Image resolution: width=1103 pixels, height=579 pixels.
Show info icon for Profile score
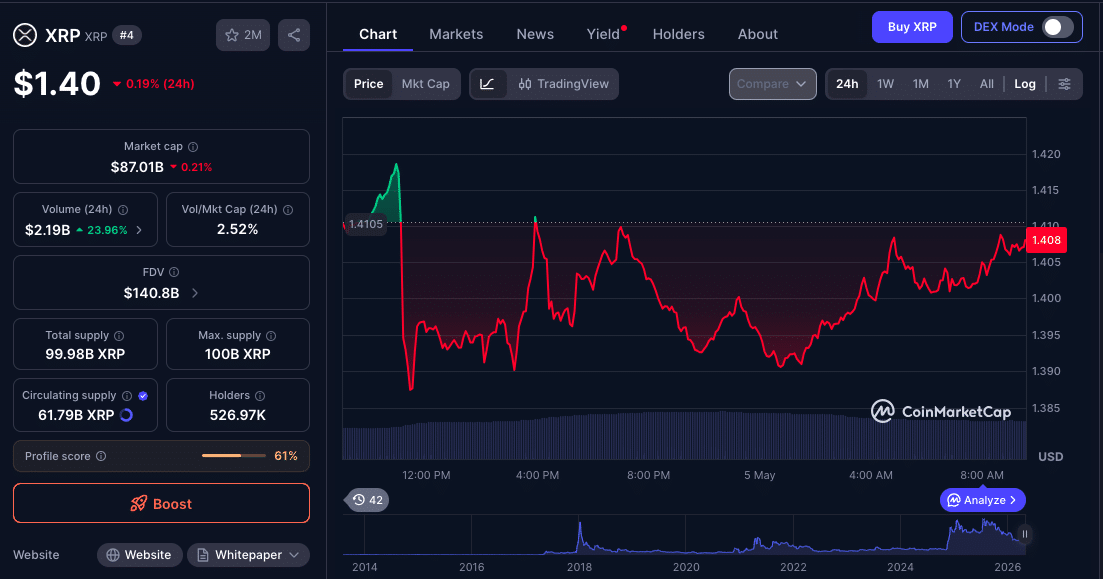pyautogui.click(x=101, y=456)
